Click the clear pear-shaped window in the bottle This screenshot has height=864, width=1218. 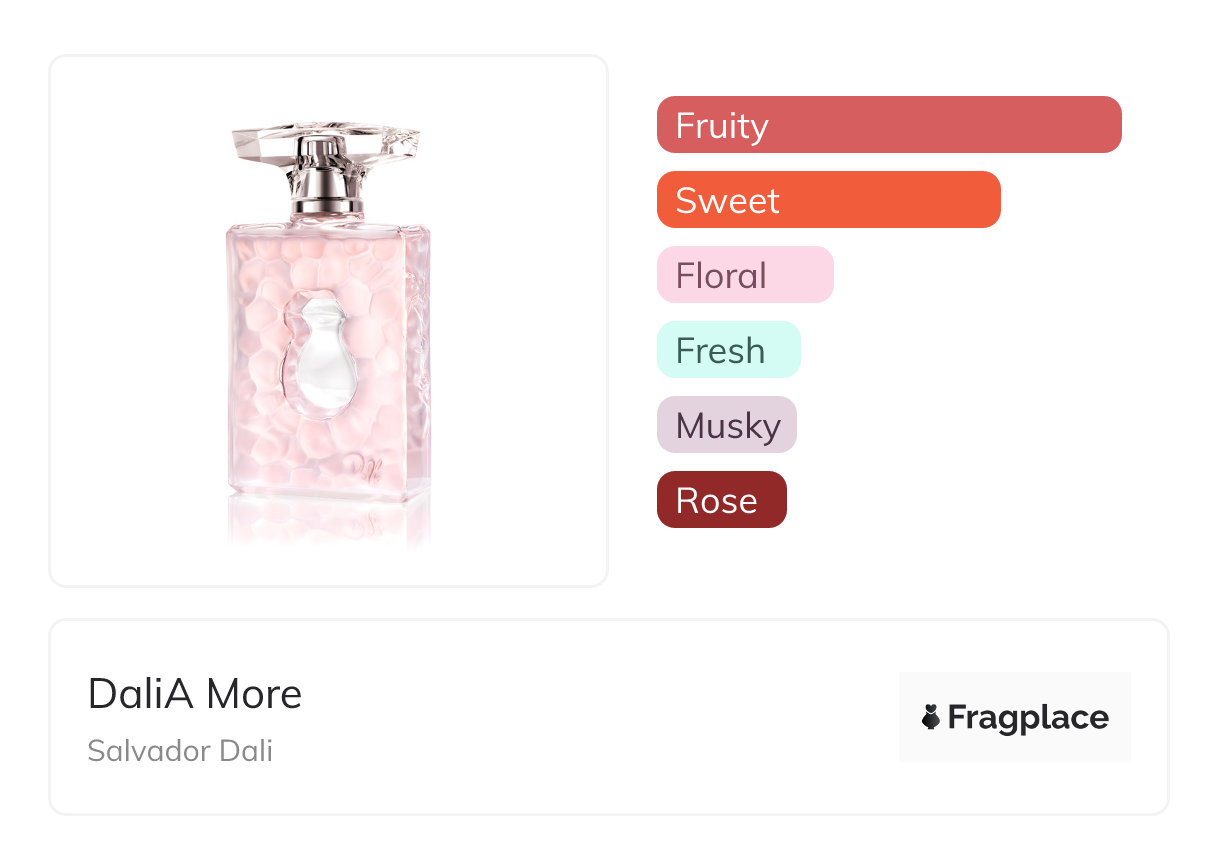click(325, 360)
